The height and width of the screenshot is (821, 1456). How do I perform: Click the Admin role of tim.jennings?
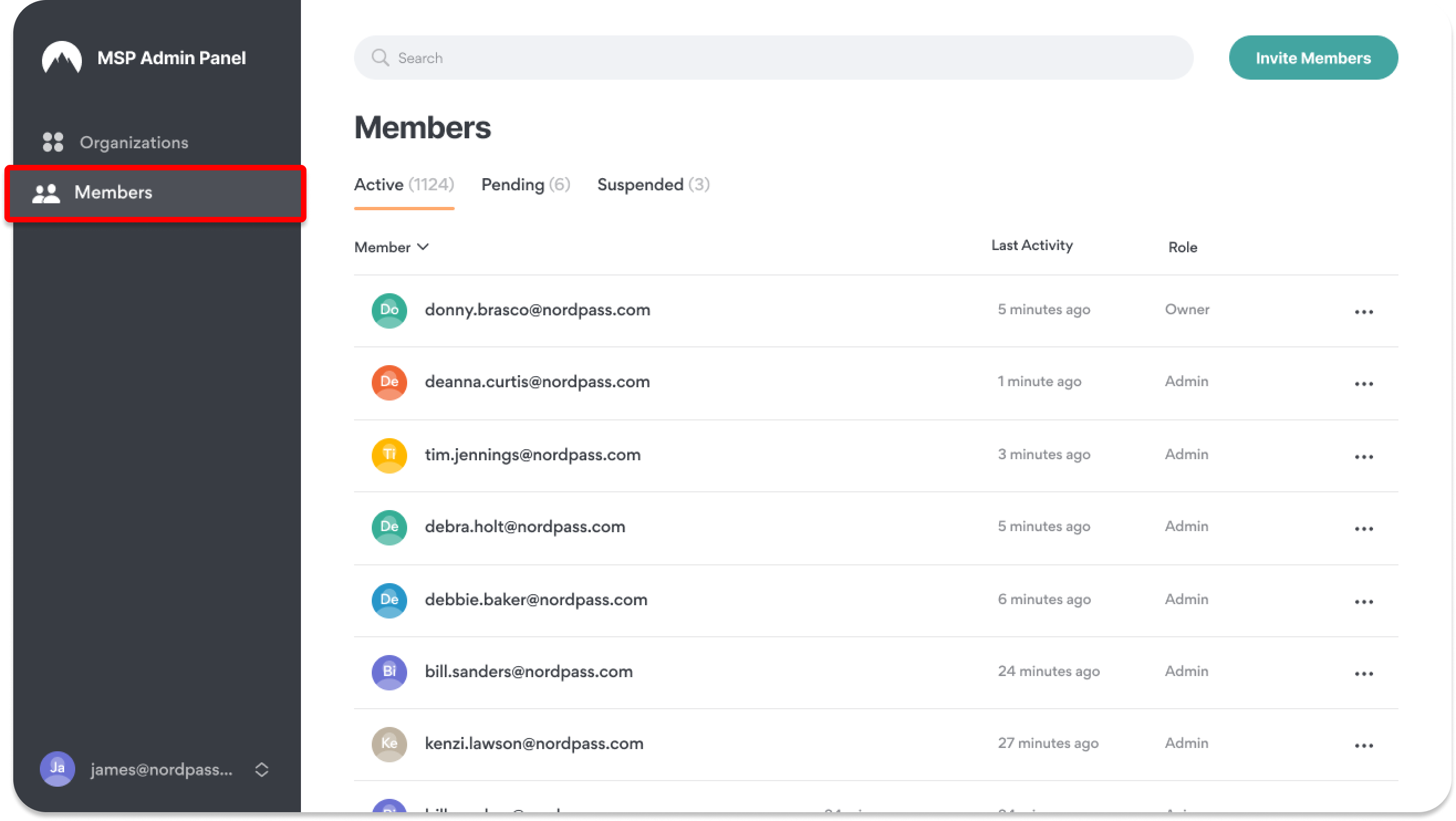[x=1187, y=454]
